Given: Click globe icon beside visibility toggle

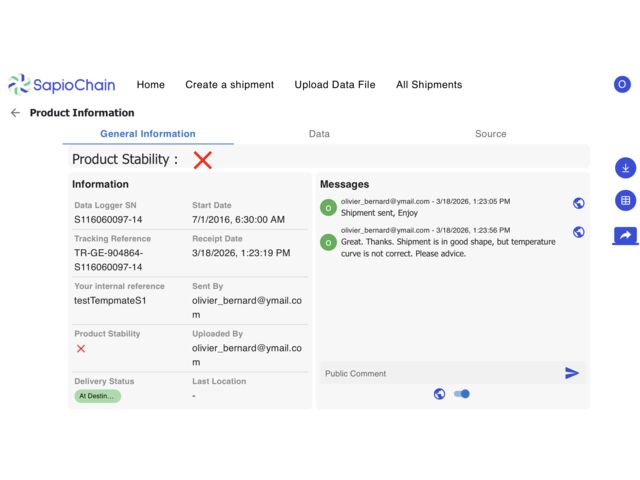Looking at the screenshot, I should tap(439, 394).
